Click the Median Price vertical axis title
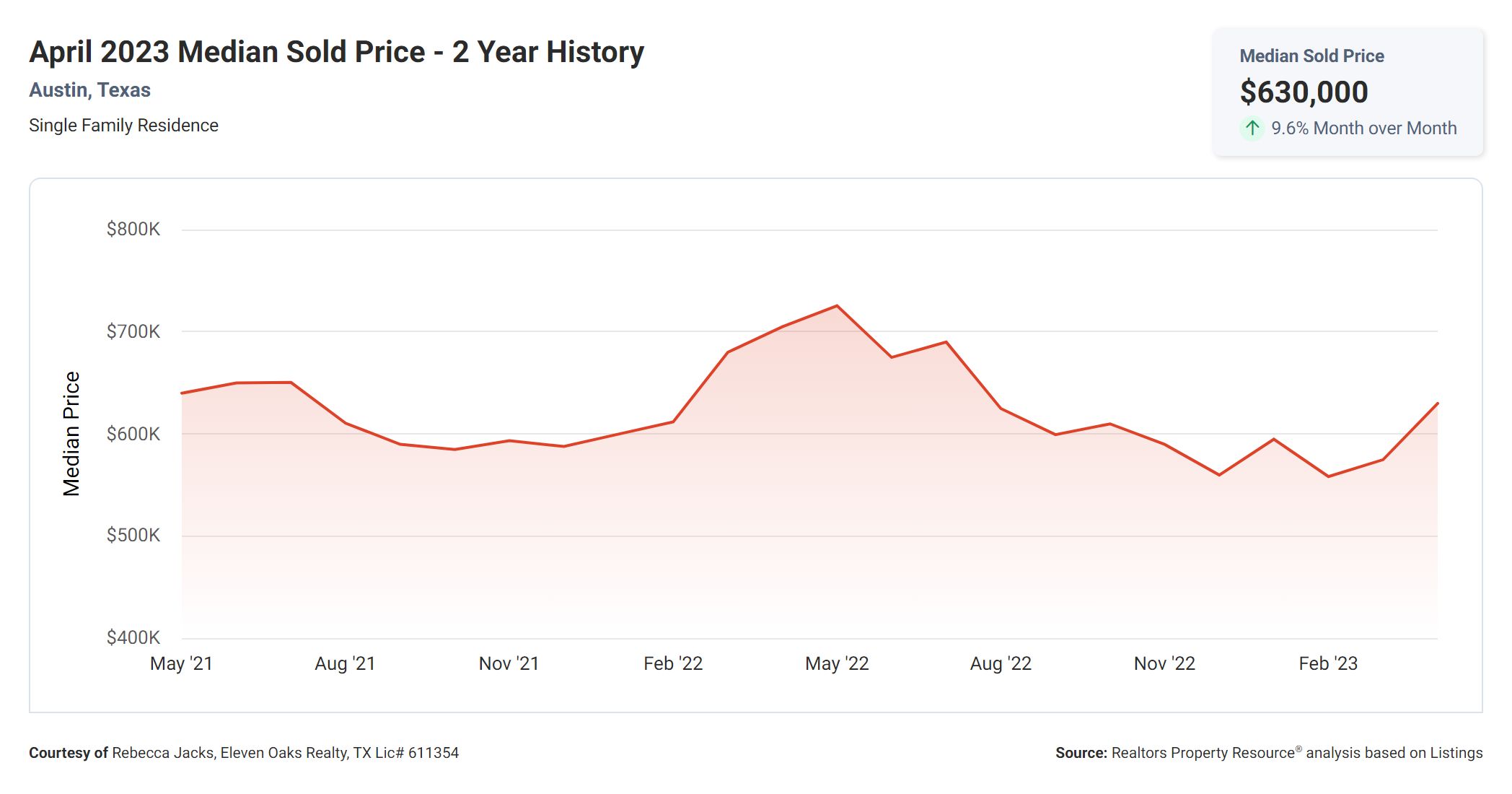1512x794 pixels. pos(71,434)
